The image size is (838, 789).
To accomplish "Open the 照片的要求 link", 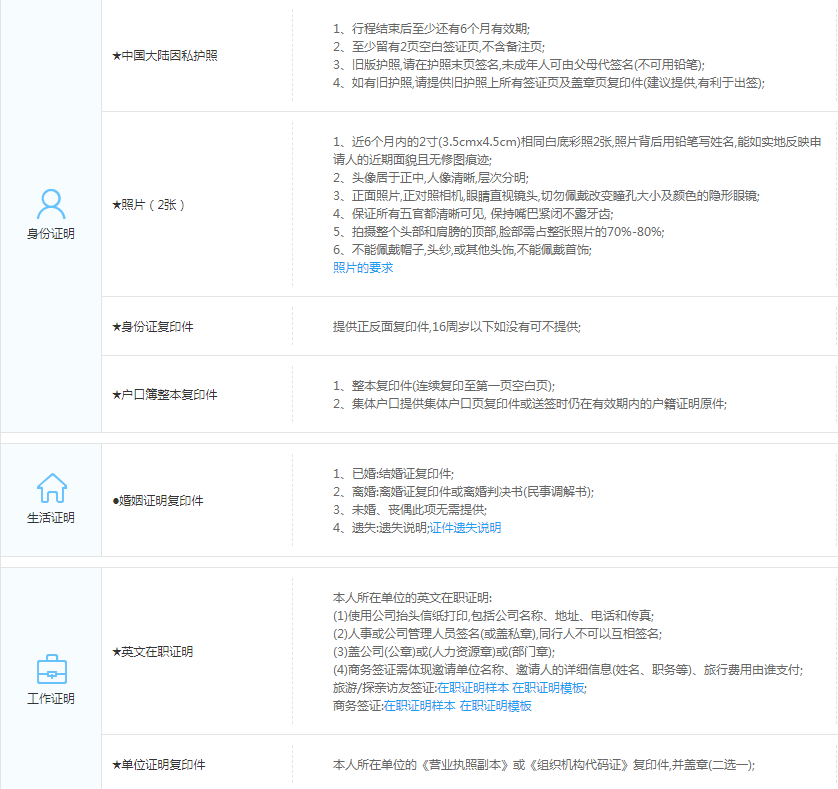I will tap(363, 268).
